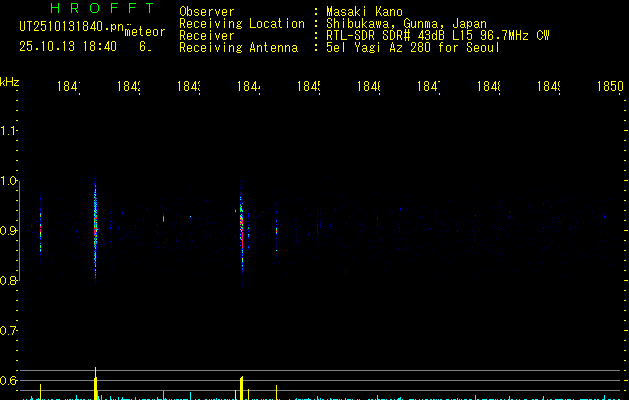Click the 0.8 frequency axis label
This screenshot has height=400, width=629.
coord(9,281)
